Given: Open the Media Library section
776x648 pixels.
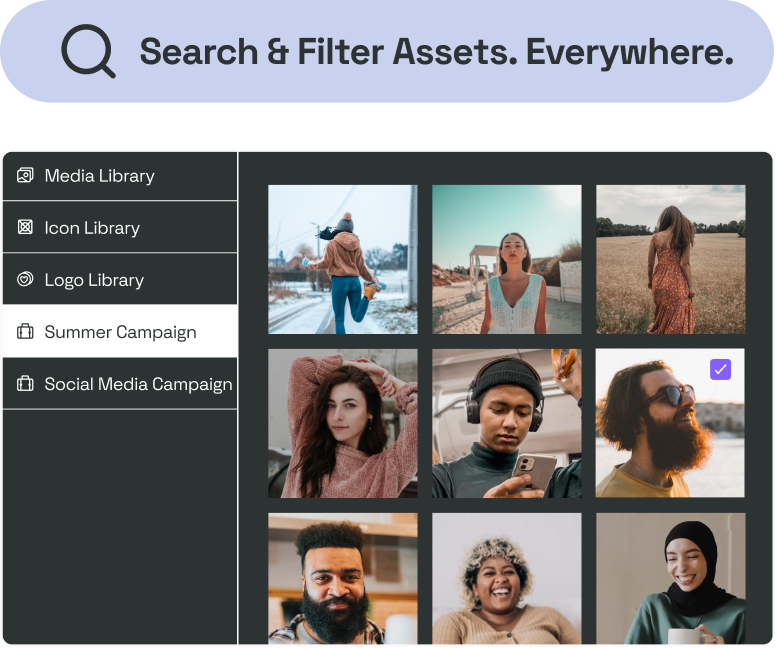Looking at the screenshot, I should (x=120, y=176).
